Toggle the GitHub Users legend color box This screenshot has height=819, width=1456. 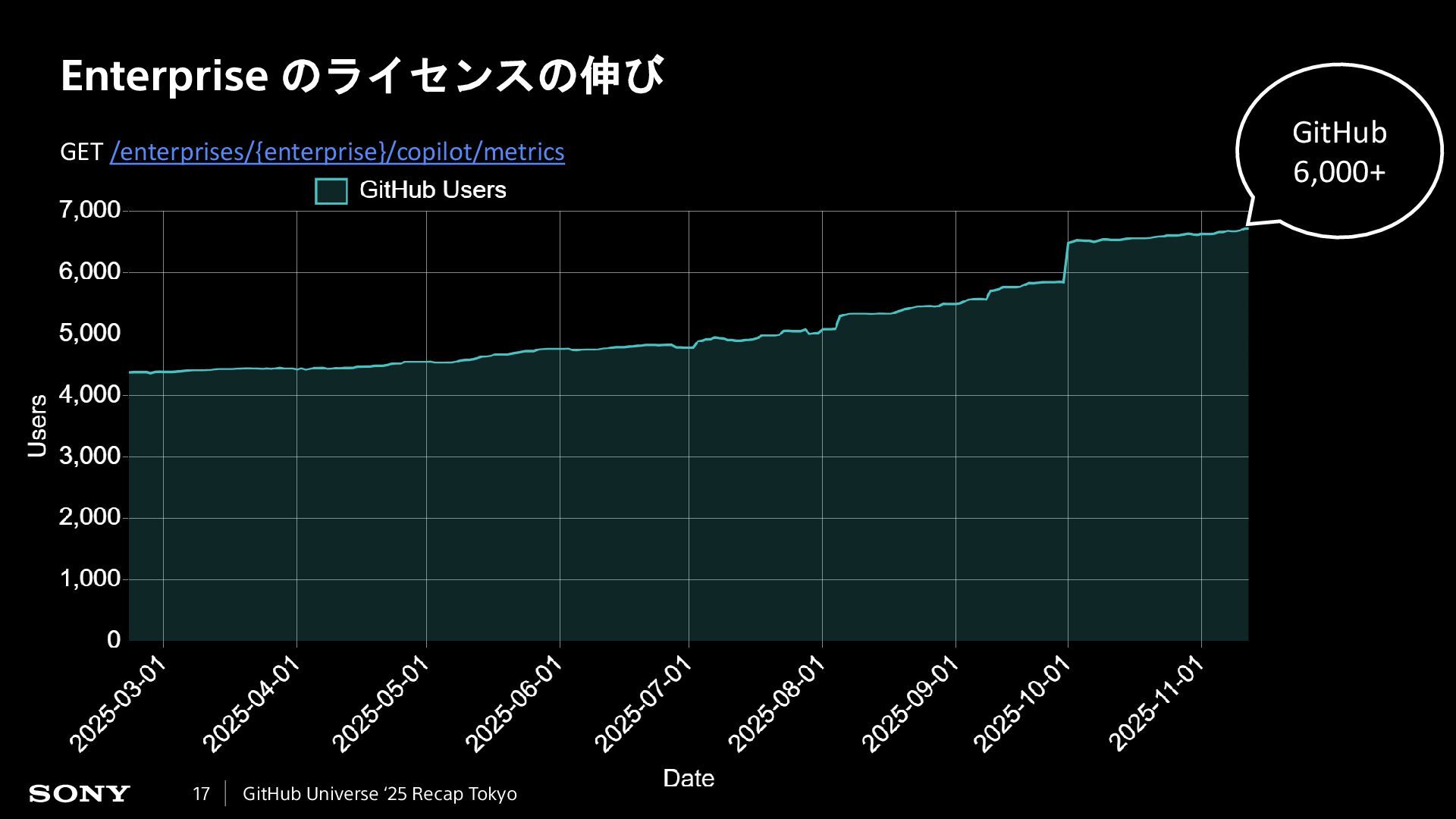click(x=331, y=191)
